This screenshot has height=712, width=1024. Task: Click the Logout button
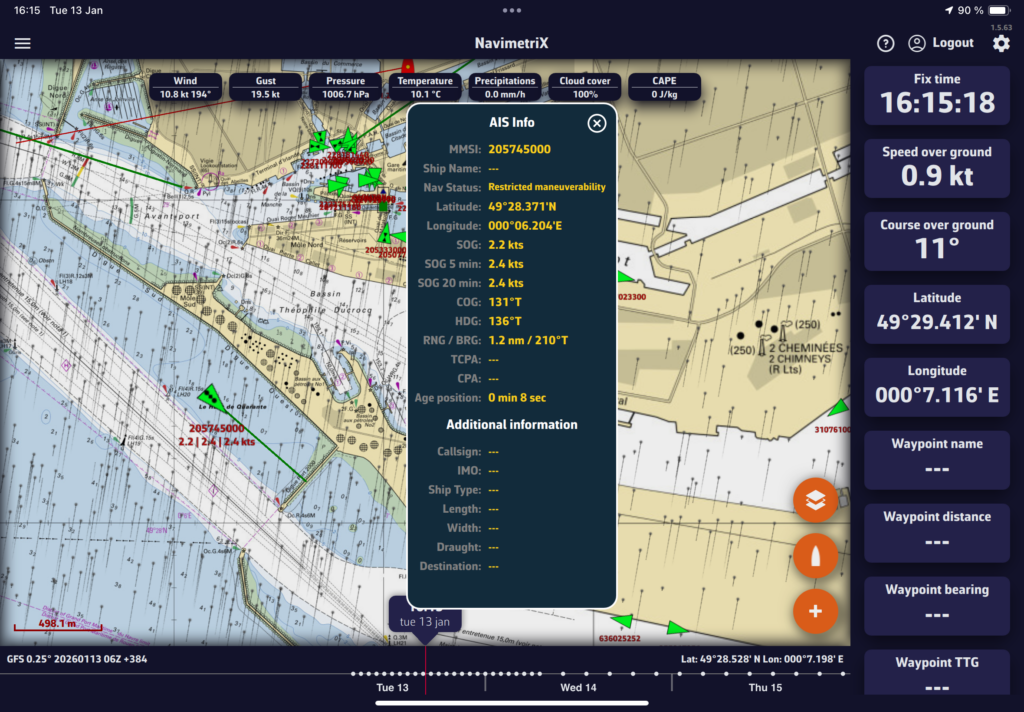941,44
